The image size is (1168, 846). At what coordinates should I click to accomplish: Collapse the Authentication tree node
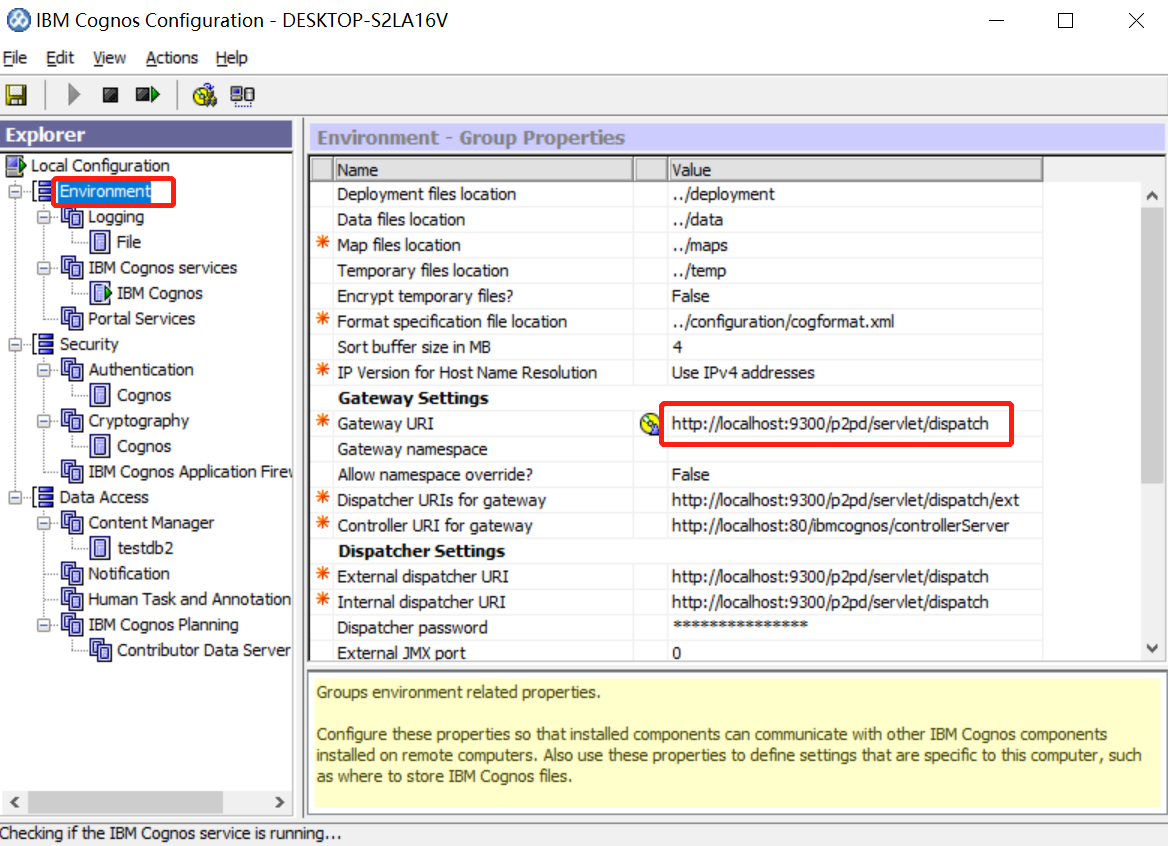[x=44, y=369]
